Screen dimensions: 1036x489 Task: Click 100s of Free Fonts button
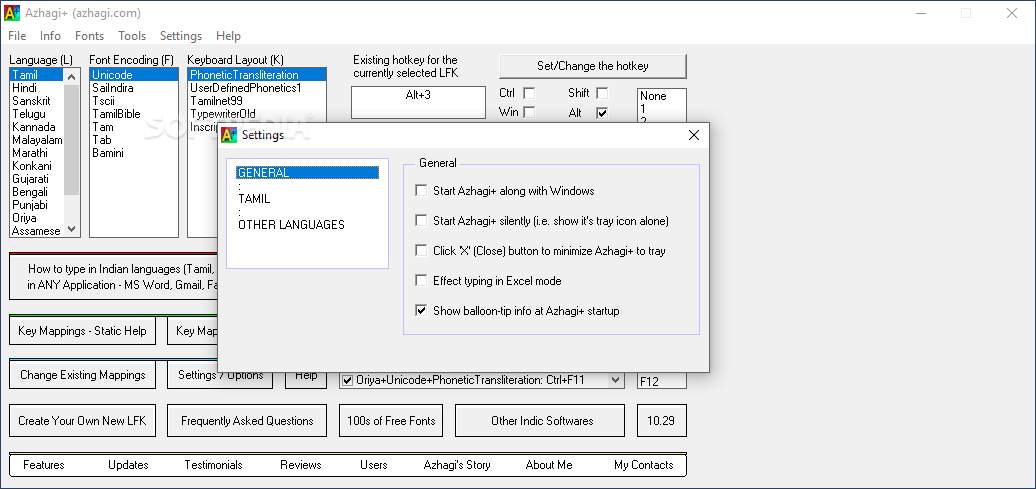[391, 420]
